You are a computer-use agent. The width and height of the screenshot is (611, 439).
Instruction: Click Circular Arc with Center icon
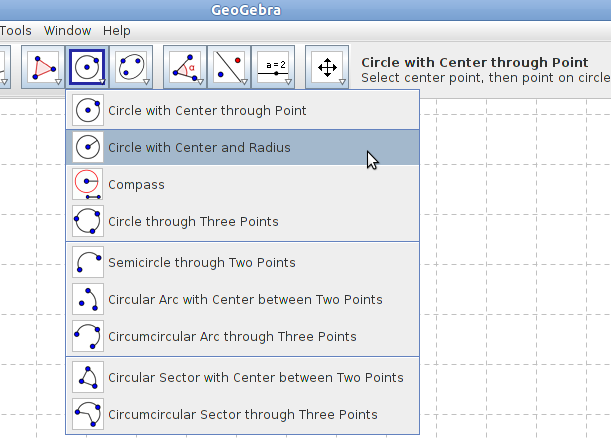pos(88,299)
